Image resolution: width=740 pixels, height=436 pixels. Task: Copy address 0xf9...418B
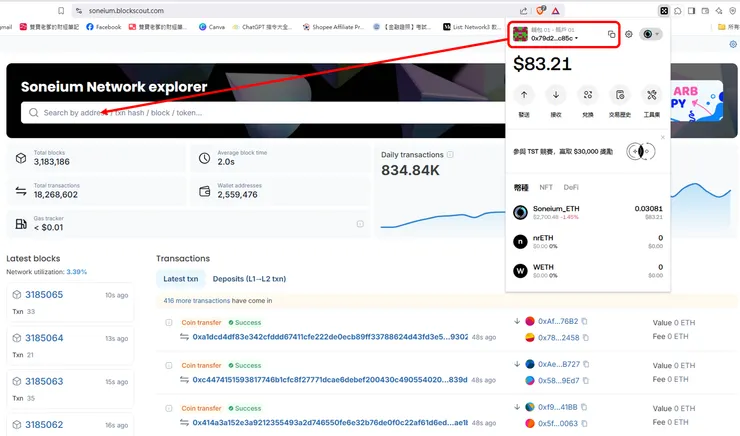(584, 407)
